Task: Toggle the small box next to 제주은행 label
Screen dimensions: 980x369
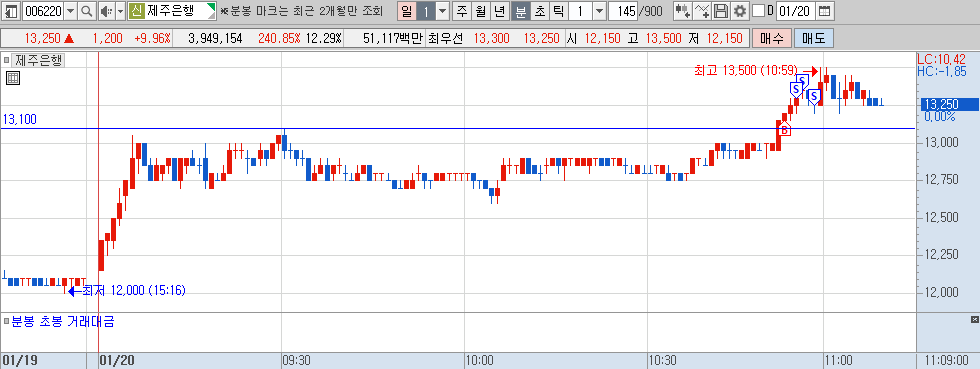Action: click(x=6, y=61)
